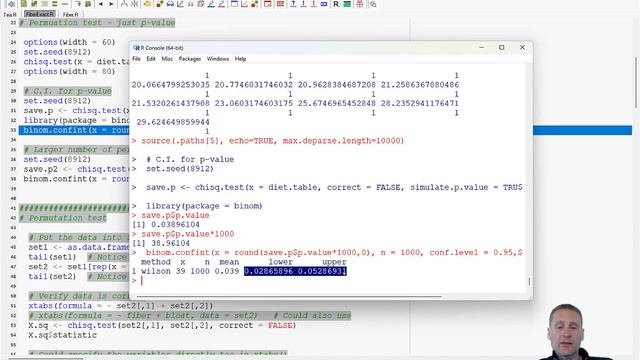Viewport: 640px width, 360px height.
Task: Click the editor's vertical scrollbar thumb
Action: click(x=636, y=83)
